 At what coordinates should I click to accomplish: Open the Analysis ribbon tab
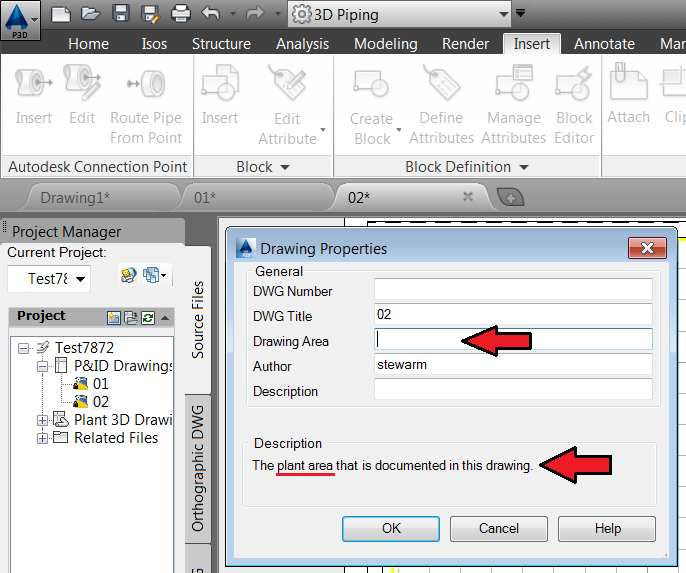coord(302,44)
